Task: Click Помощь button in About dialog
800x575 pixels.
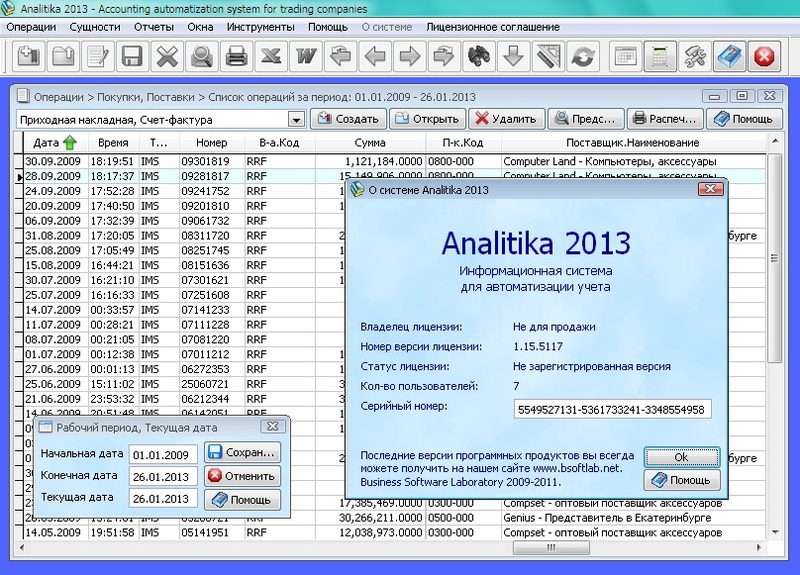Action: coord(682,480)
